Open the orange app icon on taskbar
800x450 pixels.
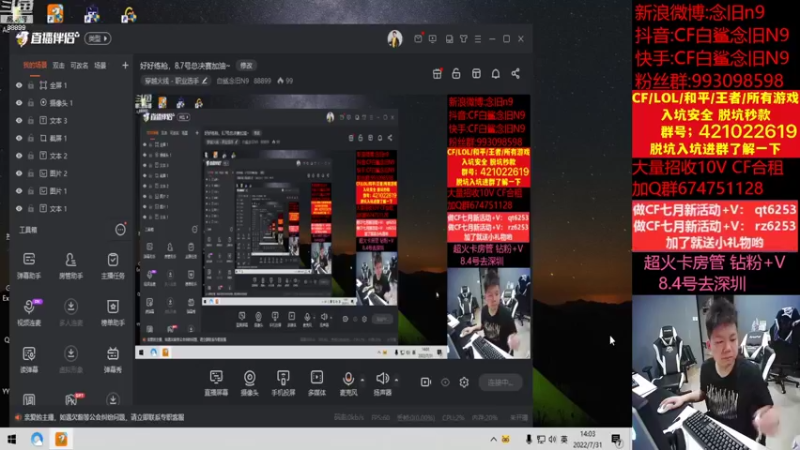tap(61, 439)
